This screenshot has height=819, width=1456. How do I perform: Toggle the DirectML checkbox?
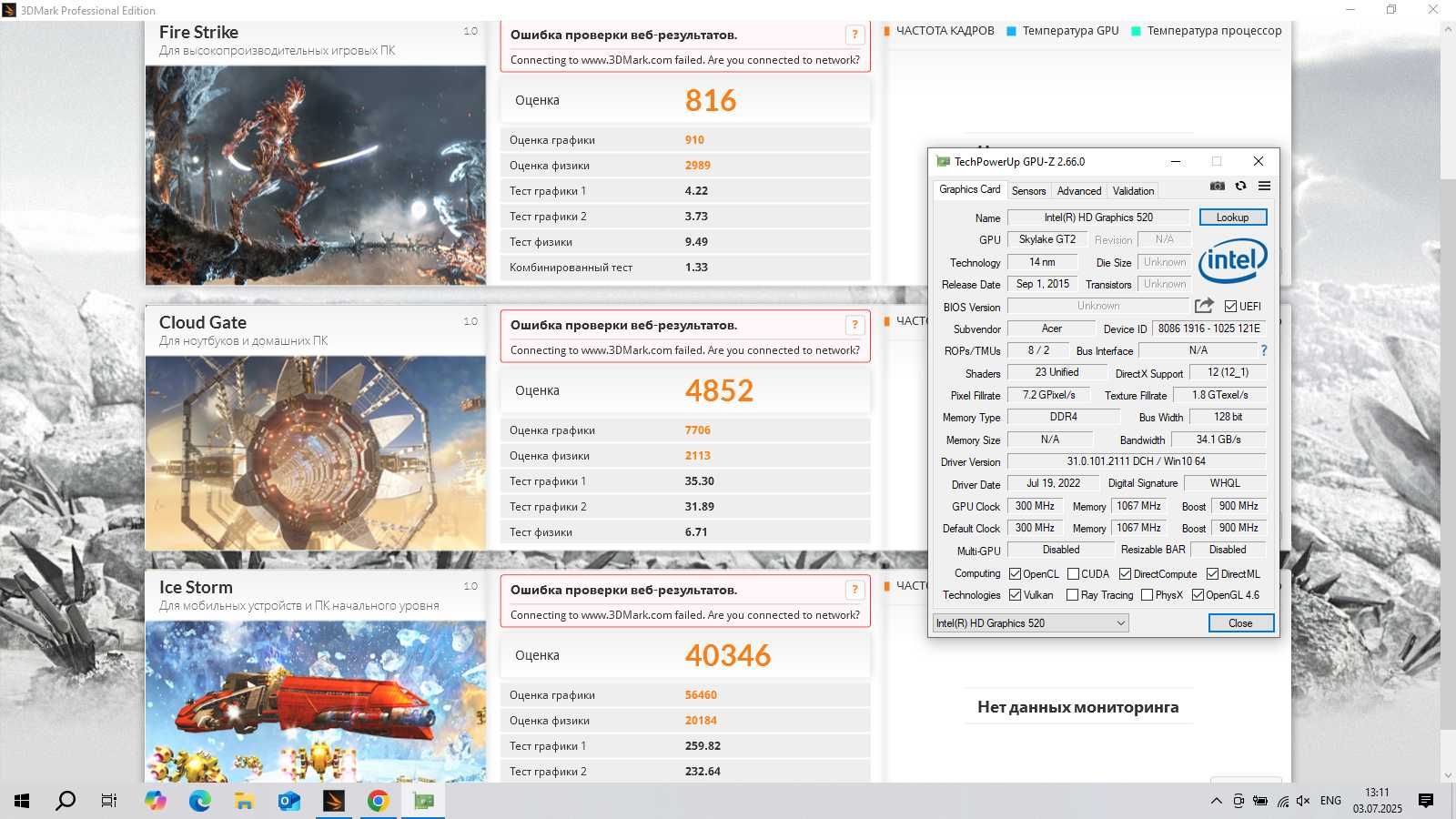pos(1212,573)
